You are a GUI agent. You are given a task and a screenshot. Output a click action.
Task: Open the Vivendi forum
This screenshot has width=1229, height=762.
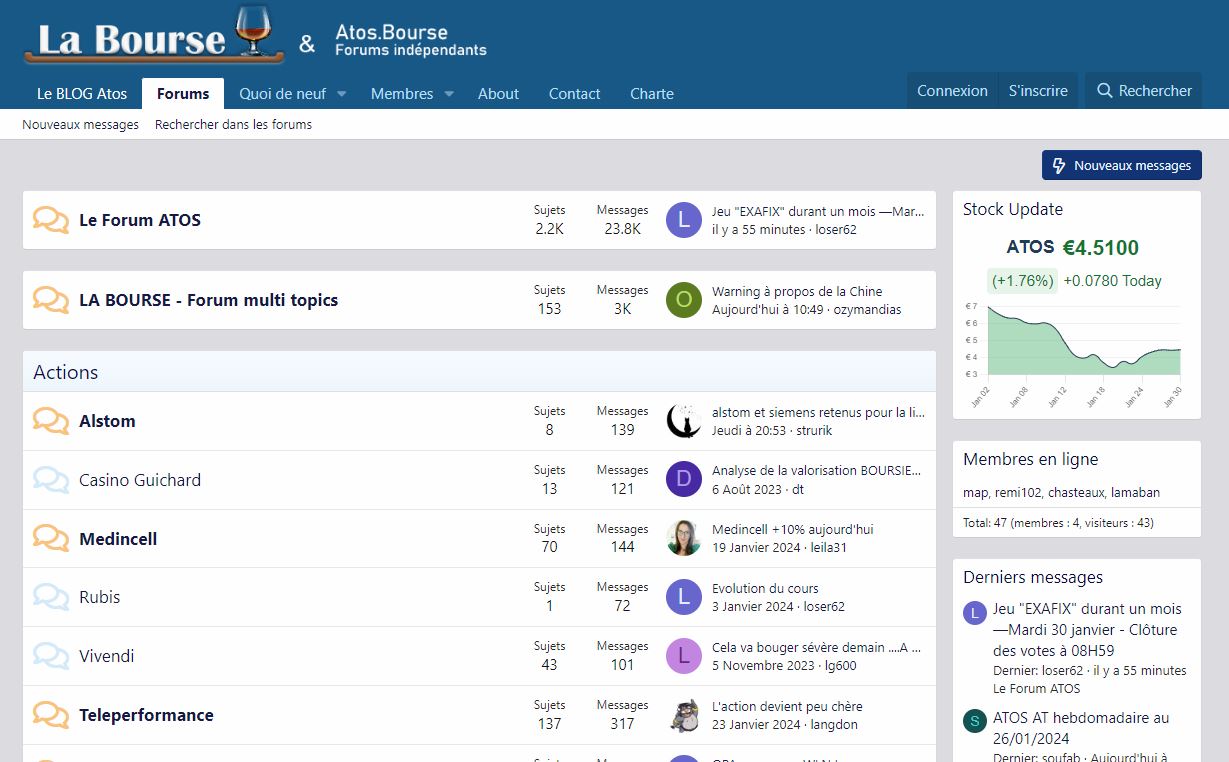click(x=107, y=656)
